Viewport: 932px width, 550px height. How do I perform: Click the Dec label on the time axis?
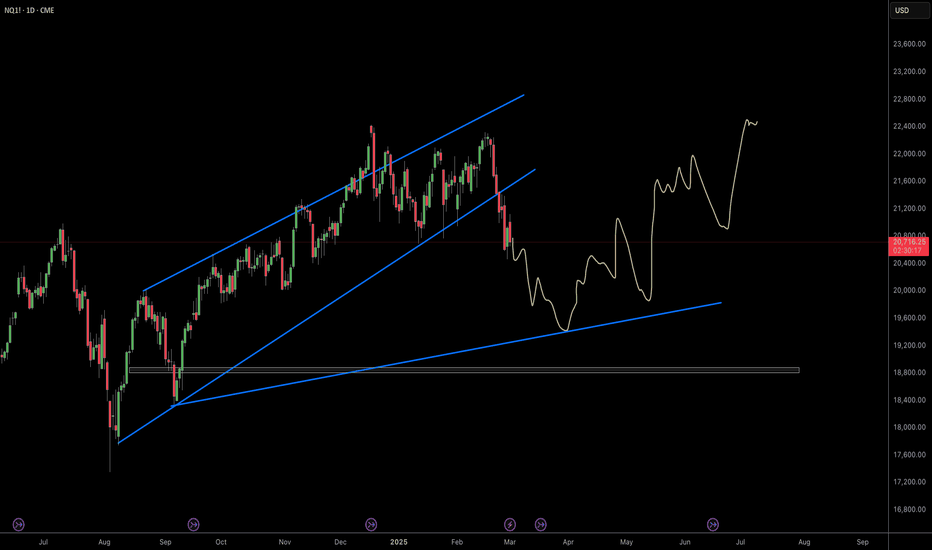[341, 542]
